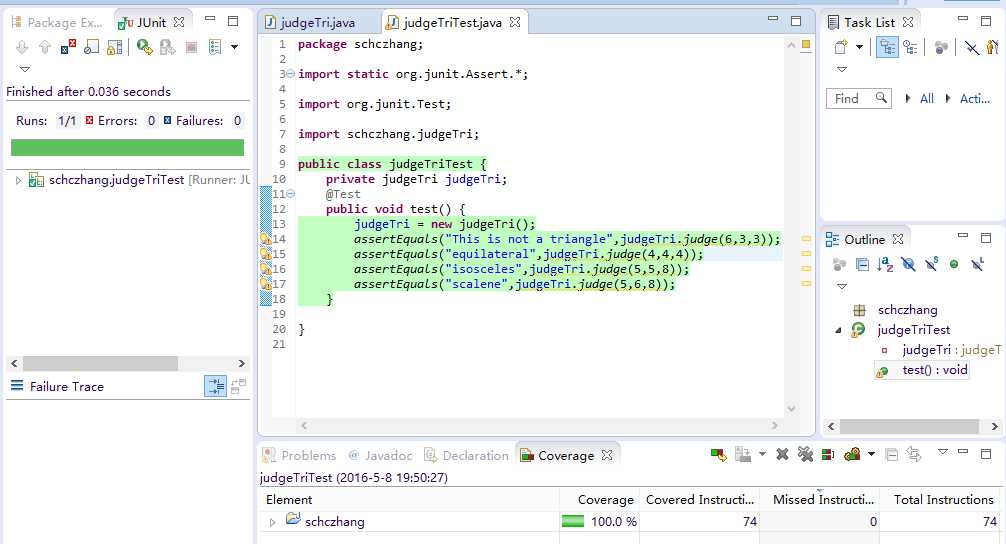Open the Task List View Menu triangle

(842, 69)
